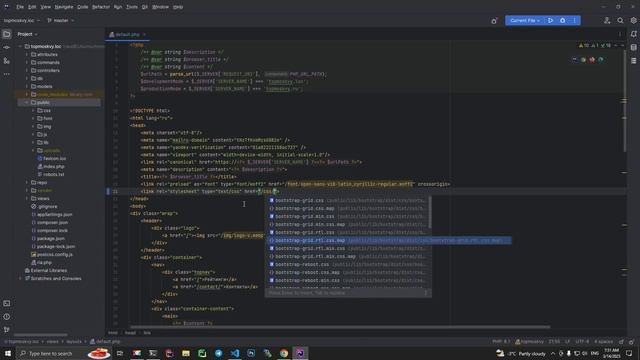The image size is (640, 360).
Task: Open inspection warnings summary widget
Action: tap(596, 46)
